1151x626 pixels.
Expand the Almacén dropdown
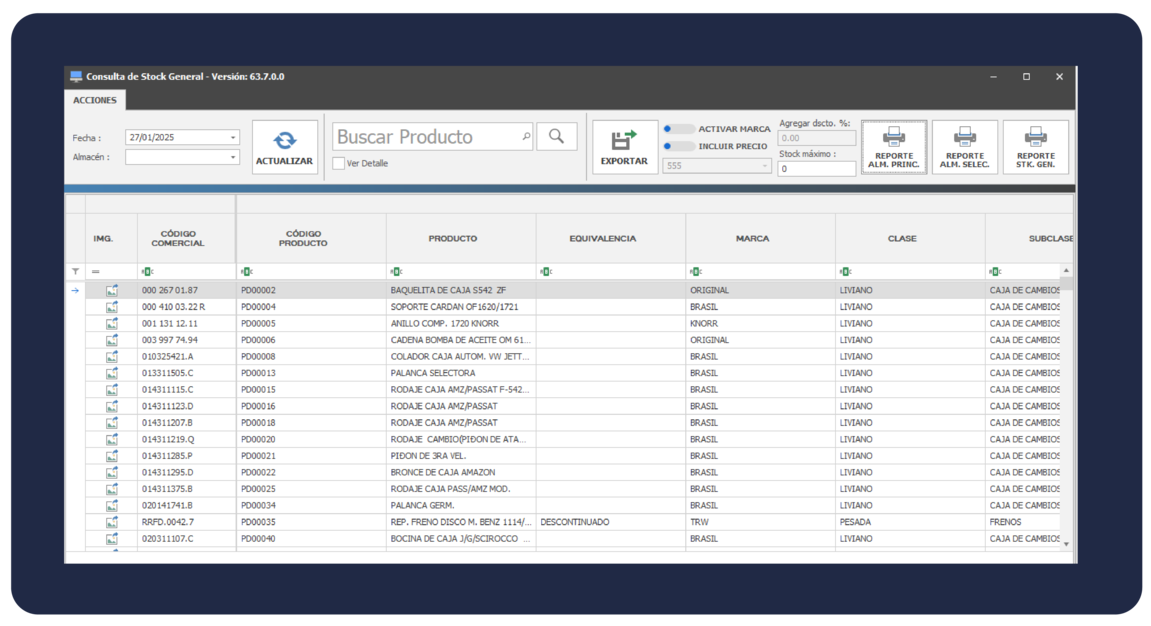[233, 157]
